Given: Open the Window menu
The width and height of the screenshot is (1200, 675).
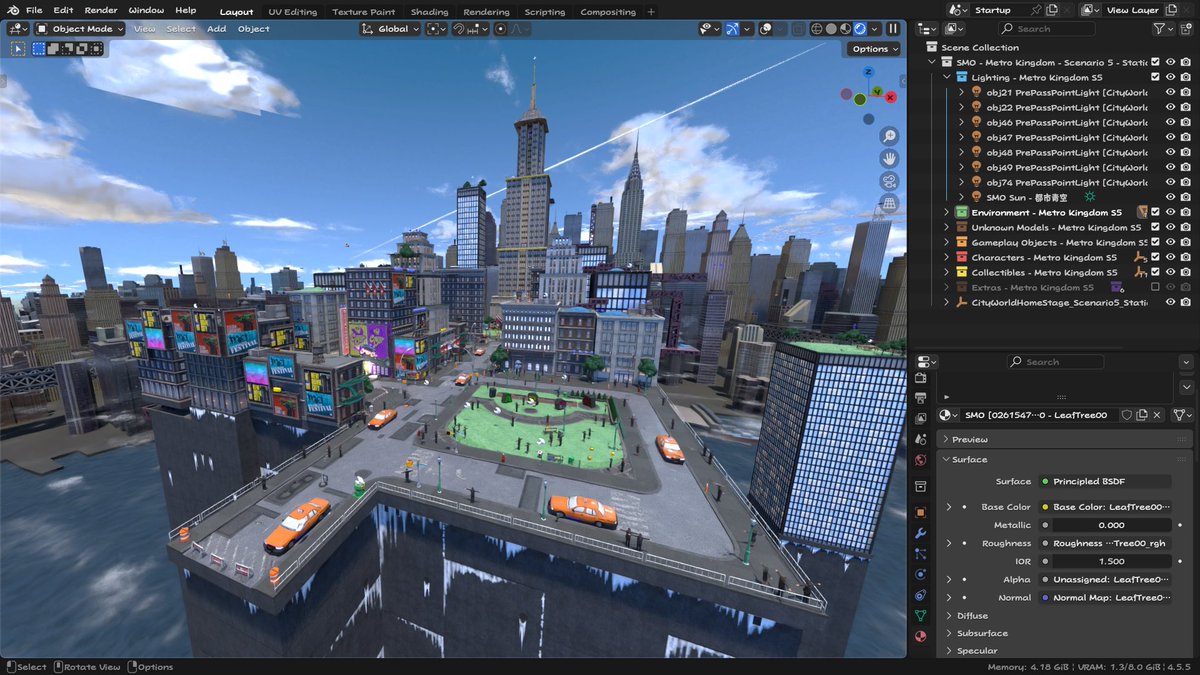Looking at the screenshot, I should tap(146, 10).
